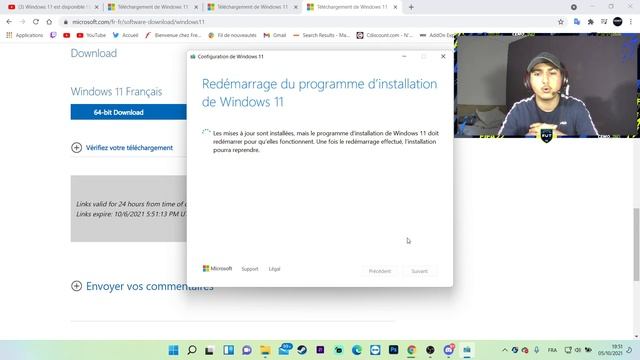The height and width of the screenshot is (360, 640).
Task: Minimize the Configuration de Windows 11 dialog
Action: pyautogui.click(x=404, y=56)
